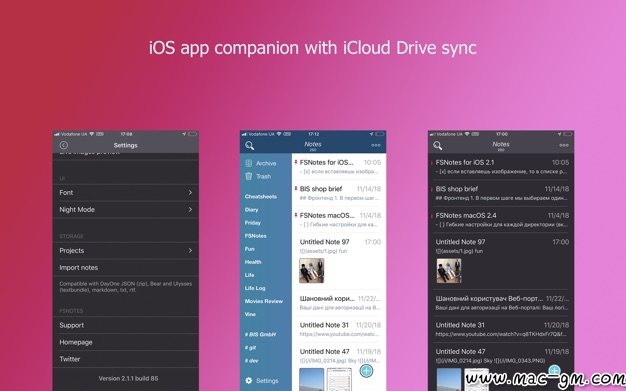Tap the Settings gear icon in the sidebar

coord(249,381)
